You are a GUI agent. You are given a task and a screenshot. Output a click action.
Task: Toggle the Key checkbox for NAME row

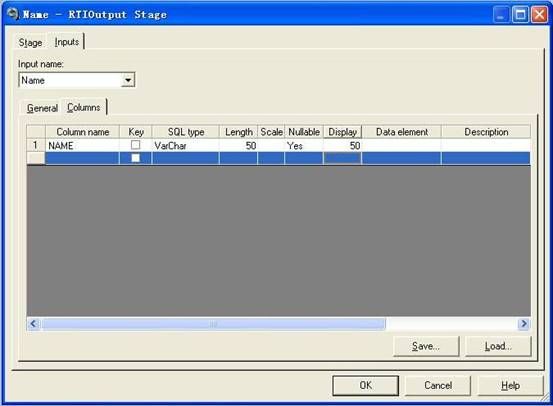pyautogui.click(x=135, y=145)
